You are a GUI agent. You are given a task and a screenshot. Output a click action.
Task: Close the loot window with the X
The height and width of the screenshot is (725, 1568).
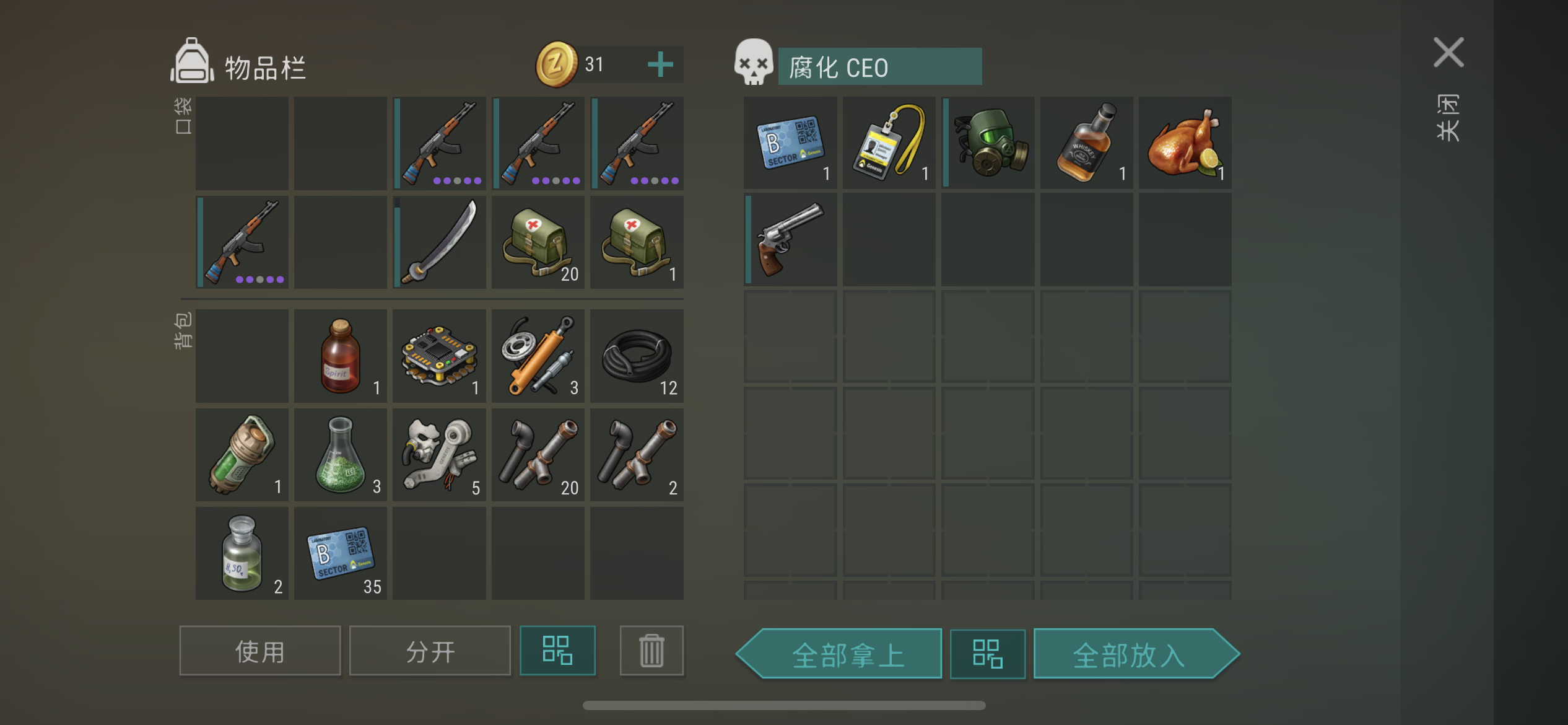(x=1448, y=53)
